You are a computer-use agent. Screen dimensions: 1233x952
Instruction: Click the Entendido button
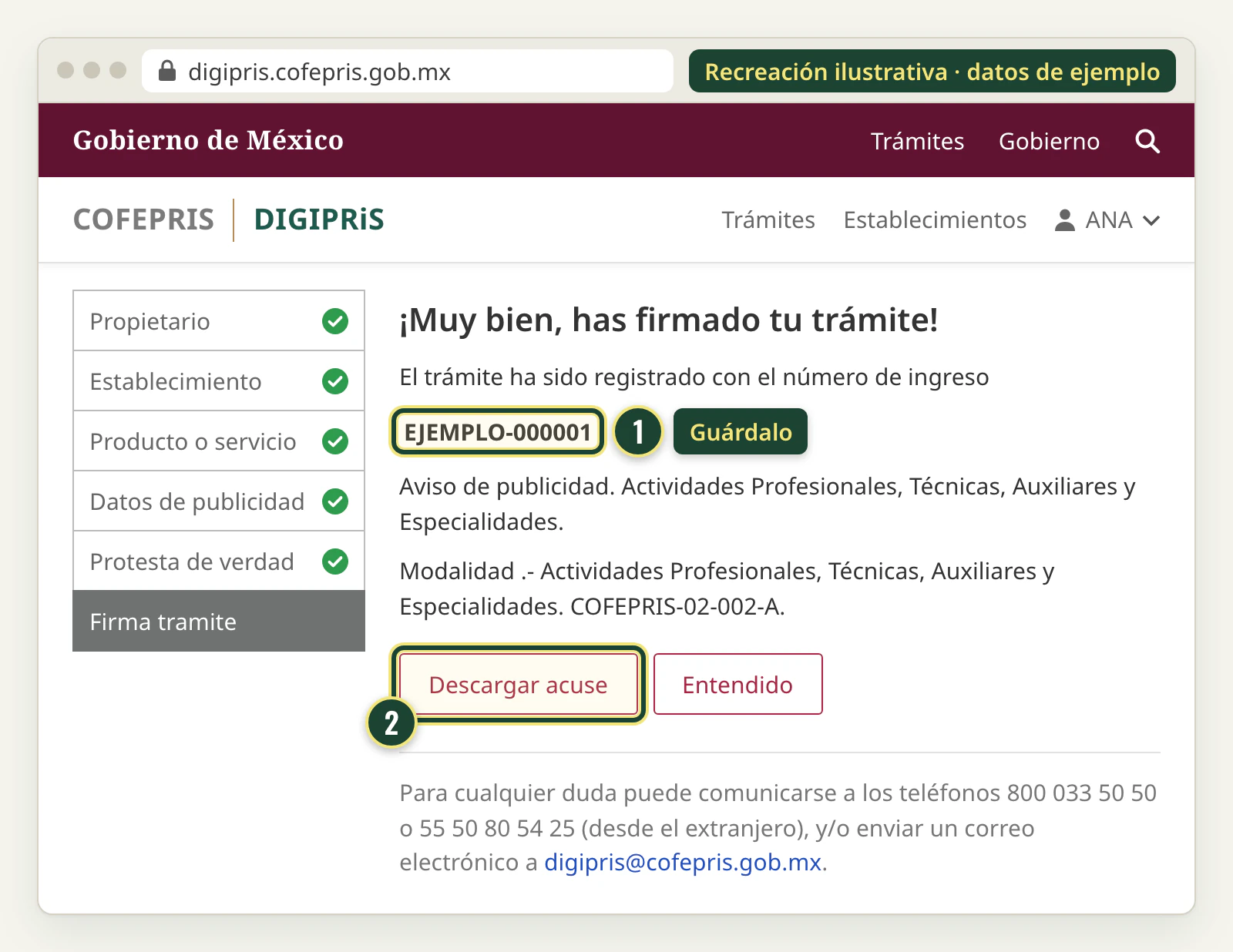point(737,684)
